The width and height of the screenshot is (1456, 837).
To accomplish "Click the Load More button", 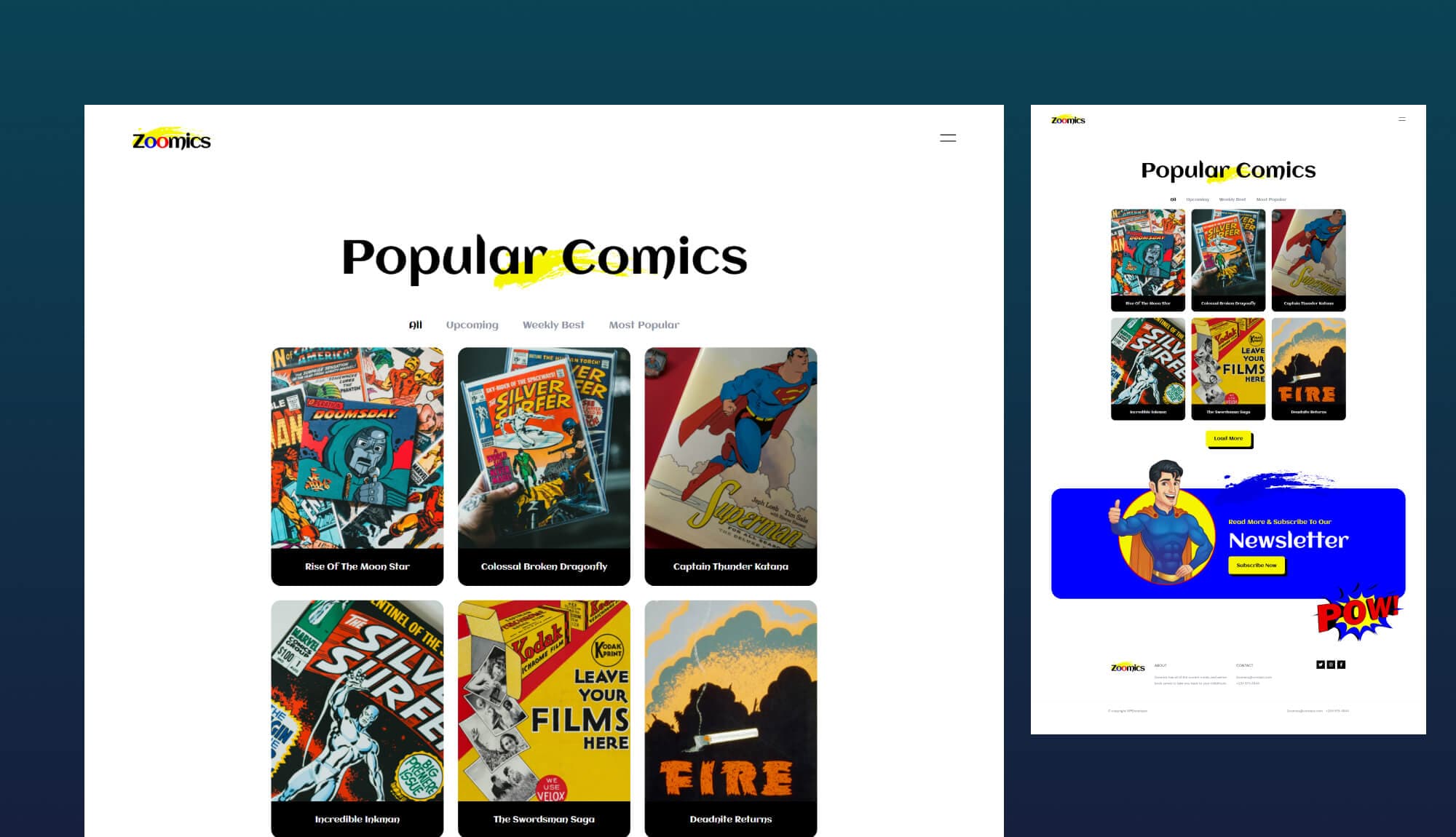I will (x=1228, y=438).
